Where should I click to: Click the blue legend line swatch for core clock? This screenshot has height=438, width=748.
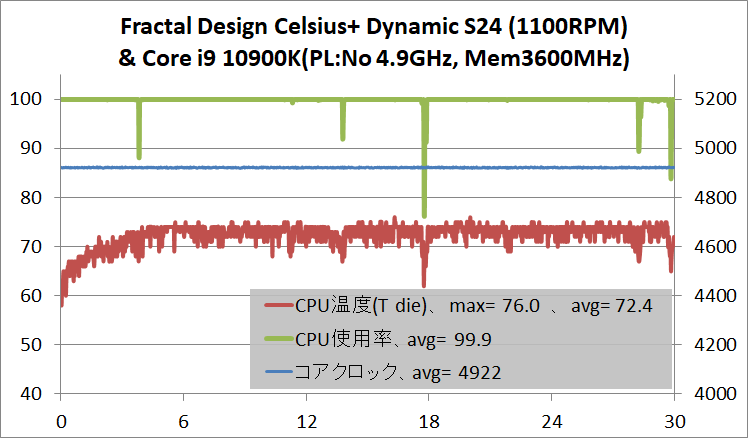click(279, 371)
